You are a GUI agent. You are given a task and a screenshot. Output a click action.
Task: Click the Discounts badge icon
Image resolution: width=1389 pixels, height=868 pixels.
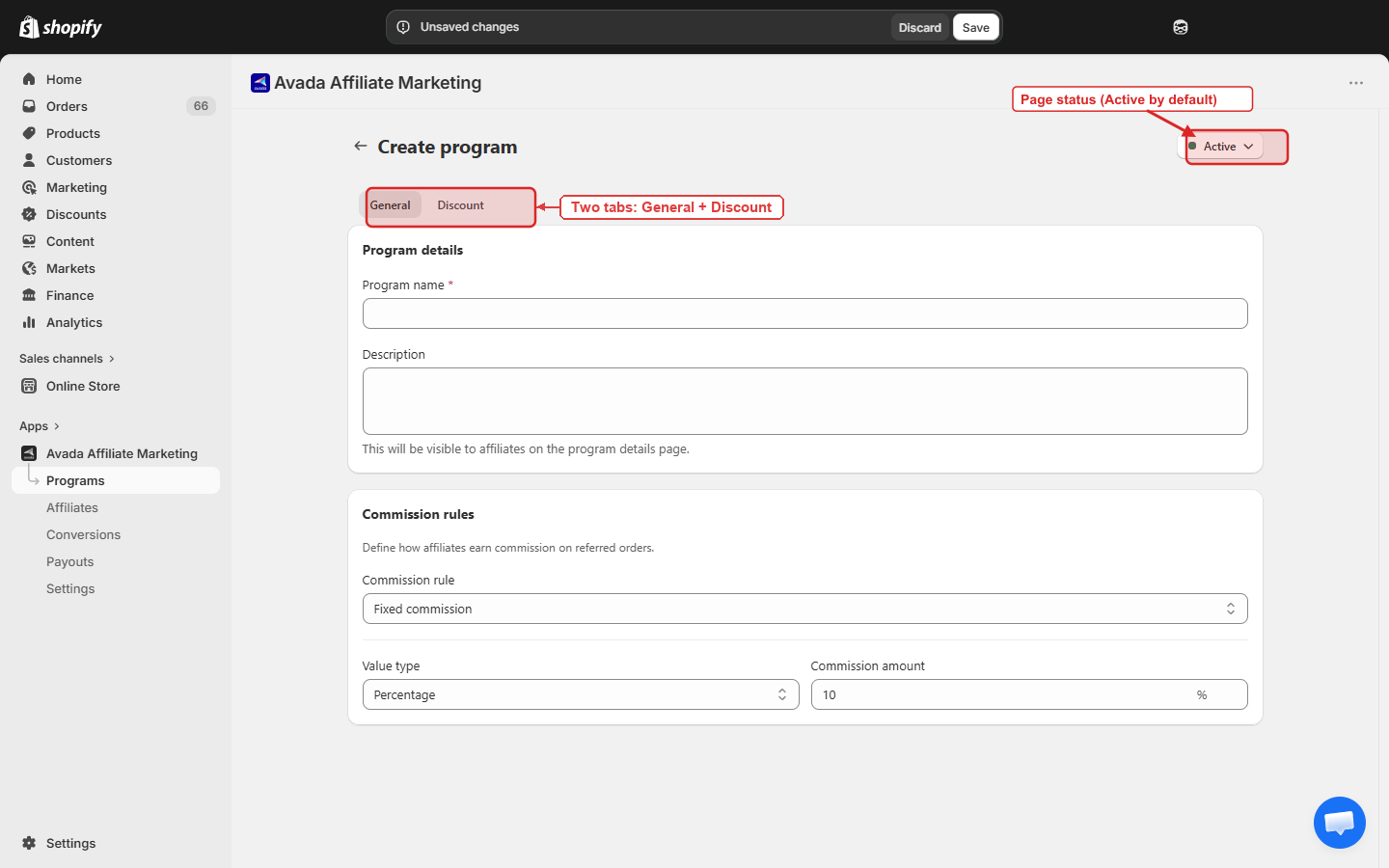coord(29,214)
